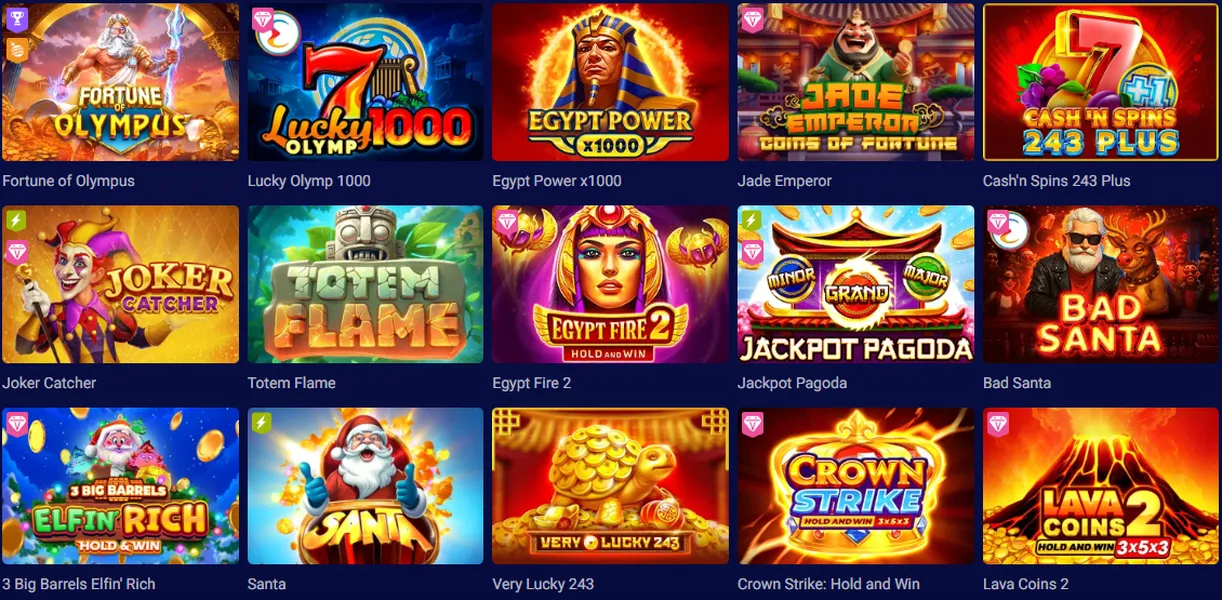Click the diamond badge on Jade Emperor
The width and height of the screenshot is (1222, 600).
point(752,20)
